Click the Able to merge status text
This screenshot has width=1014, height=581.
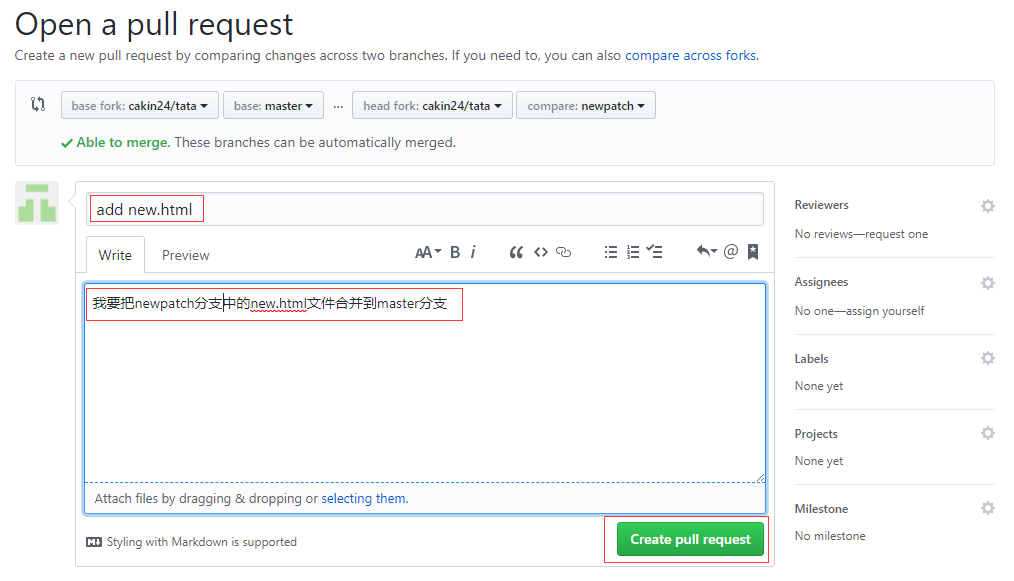pos(123,142)
